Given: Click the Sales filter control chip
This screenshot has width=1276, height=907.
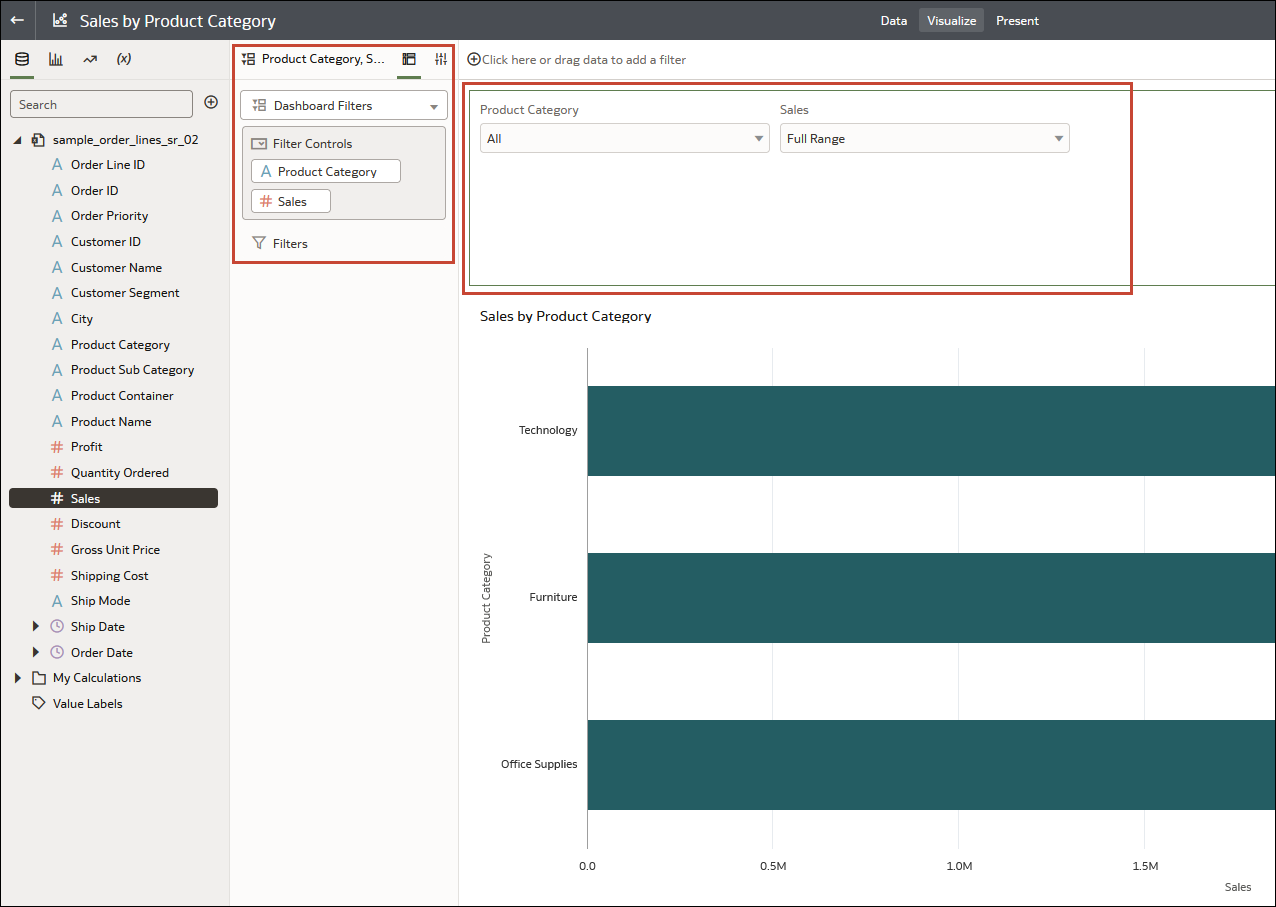Looking at the screenshot, I should [x=291, y=201].
